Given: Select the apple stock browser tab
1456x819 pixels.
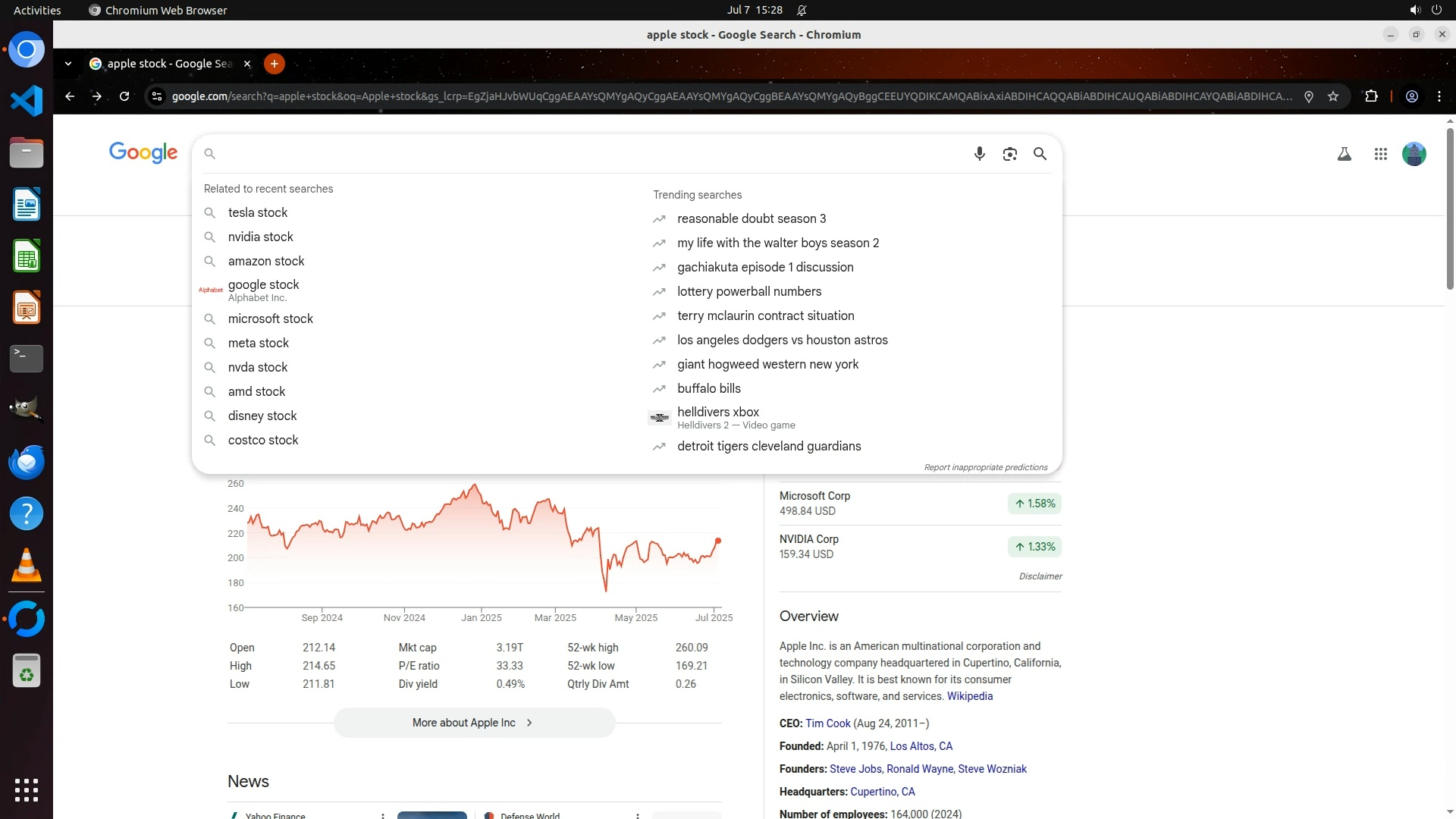Looking at the screenshot, I should click(169, 64).
